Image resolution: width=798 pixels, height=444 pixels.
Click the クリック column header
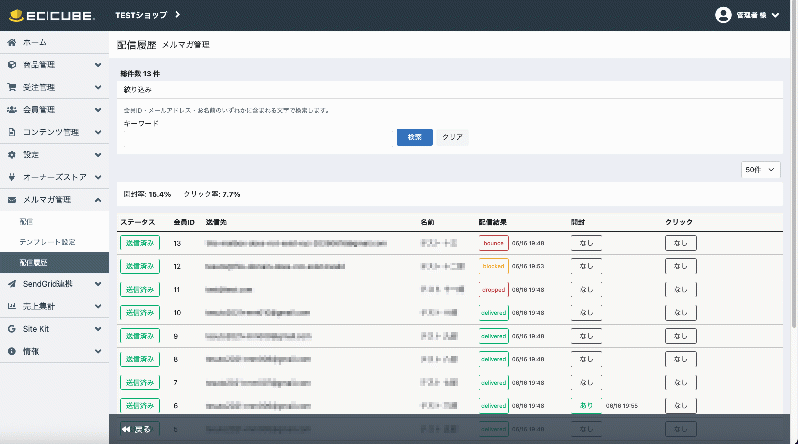click(679, 222)
